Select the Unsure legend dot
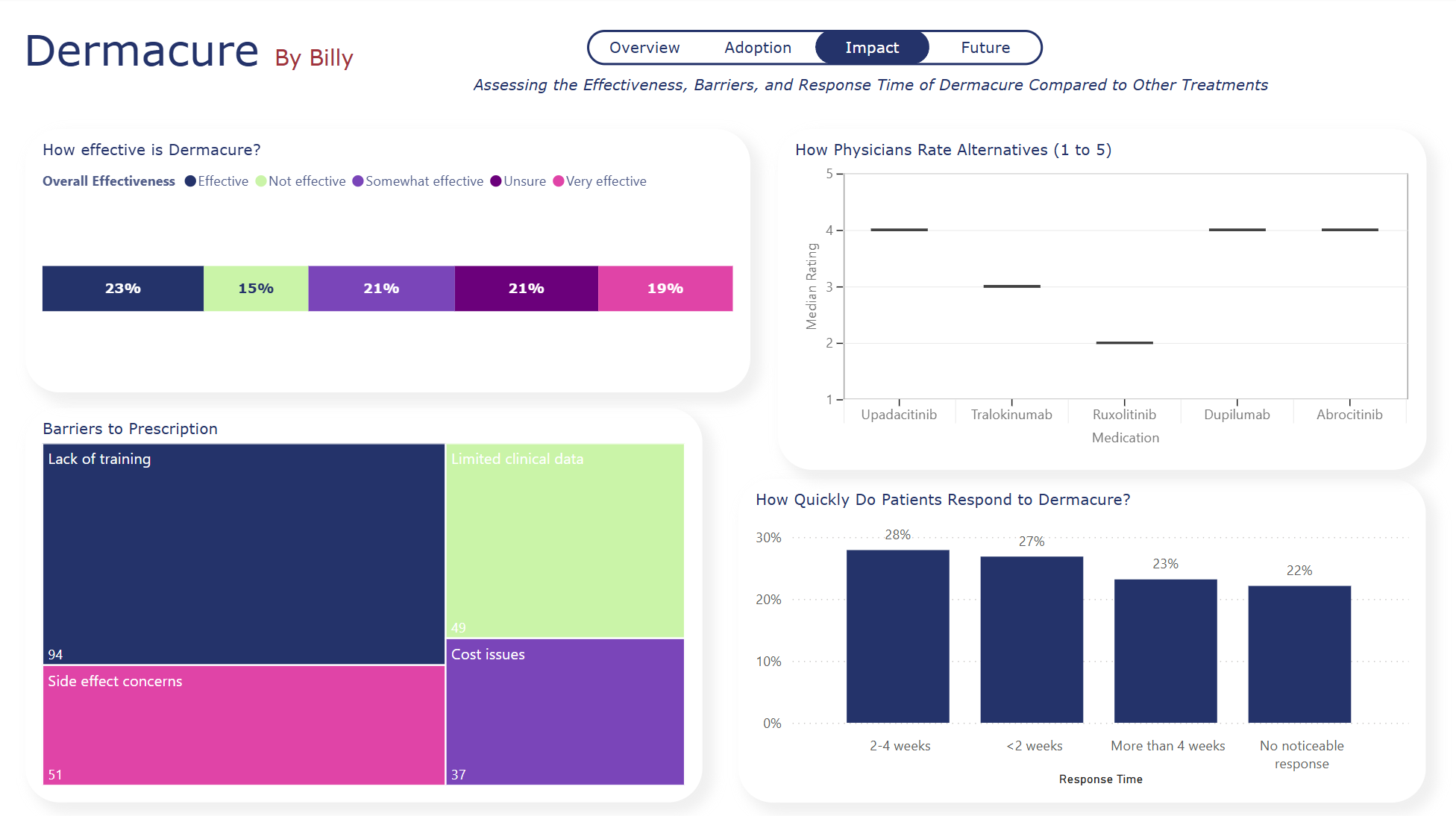 tap(495, 181)
